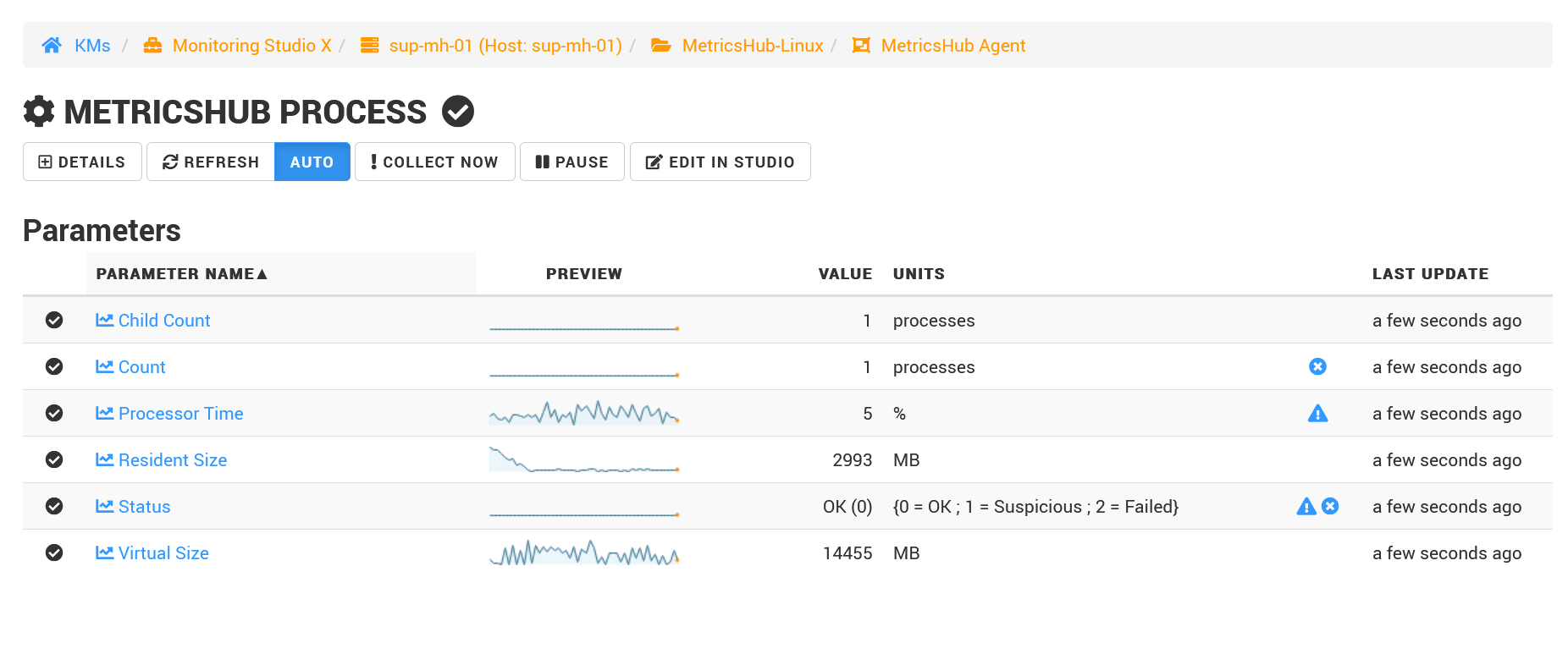Screen dimensions: 1568x665
Task: Click alarm threshold X icon in Count row
Action: [x=1317, y=366]
